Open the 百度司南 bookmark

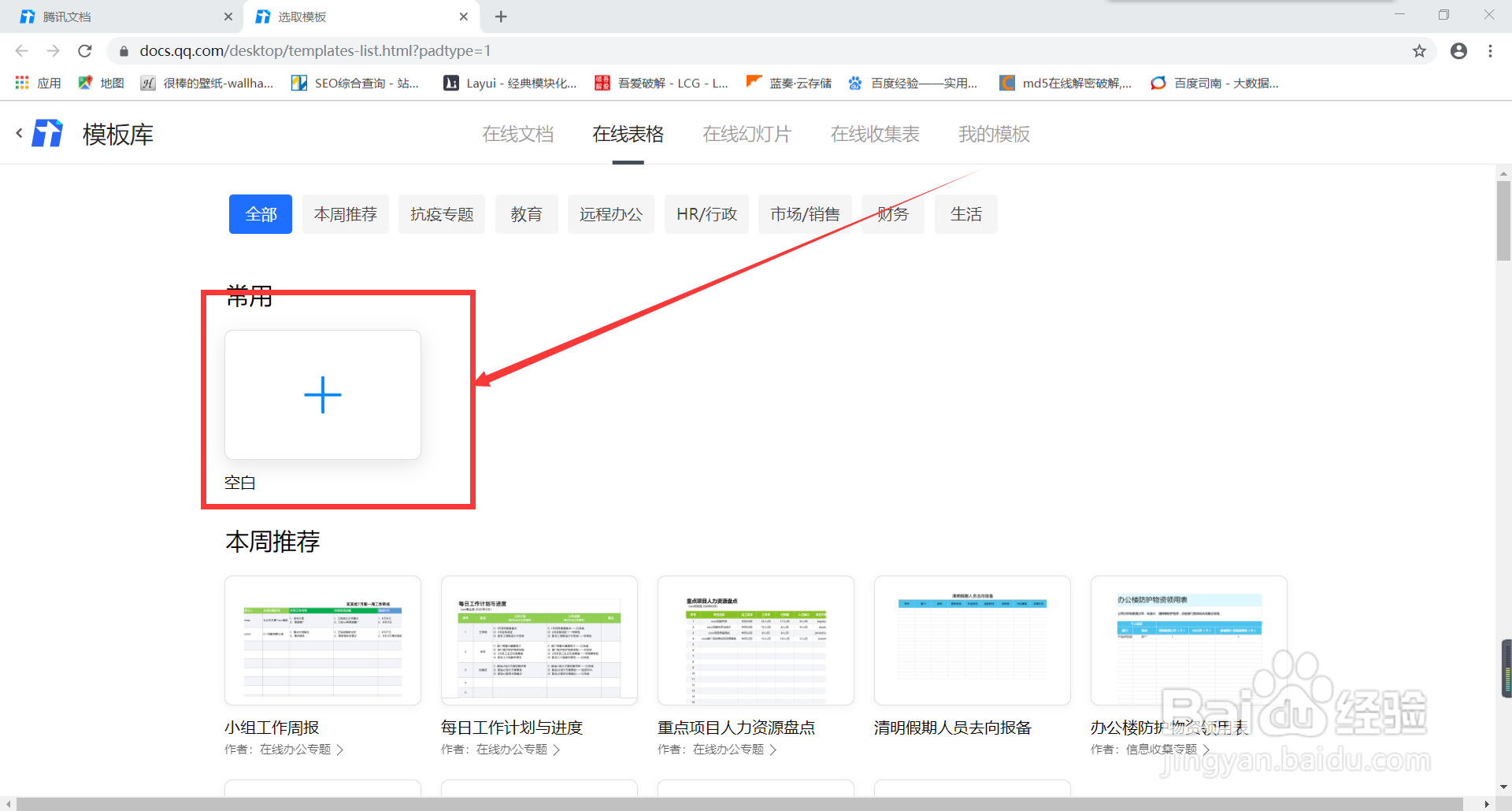[1214, 83]
